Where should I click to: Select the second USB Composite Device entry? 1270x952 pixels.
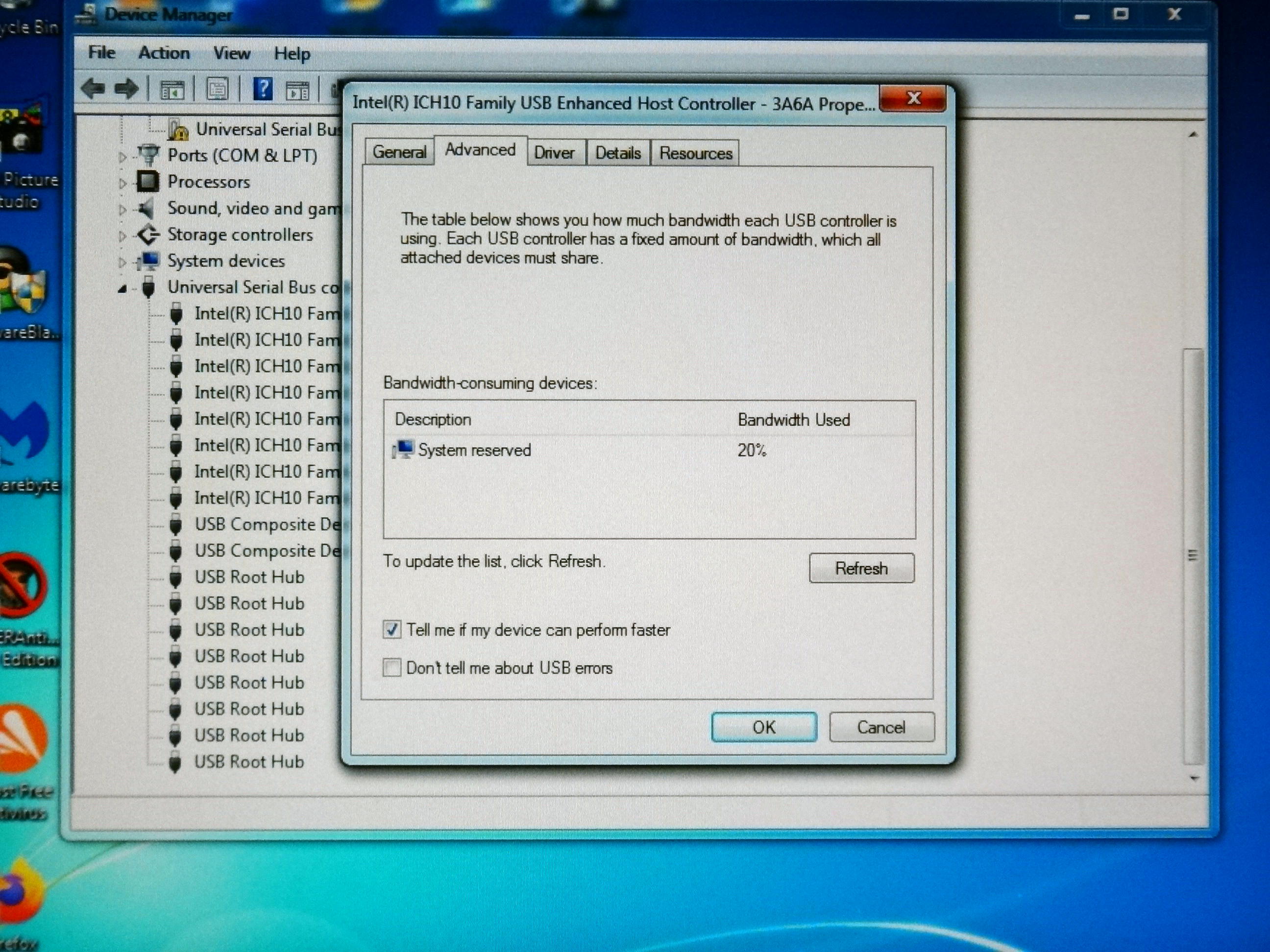(268, 550)
